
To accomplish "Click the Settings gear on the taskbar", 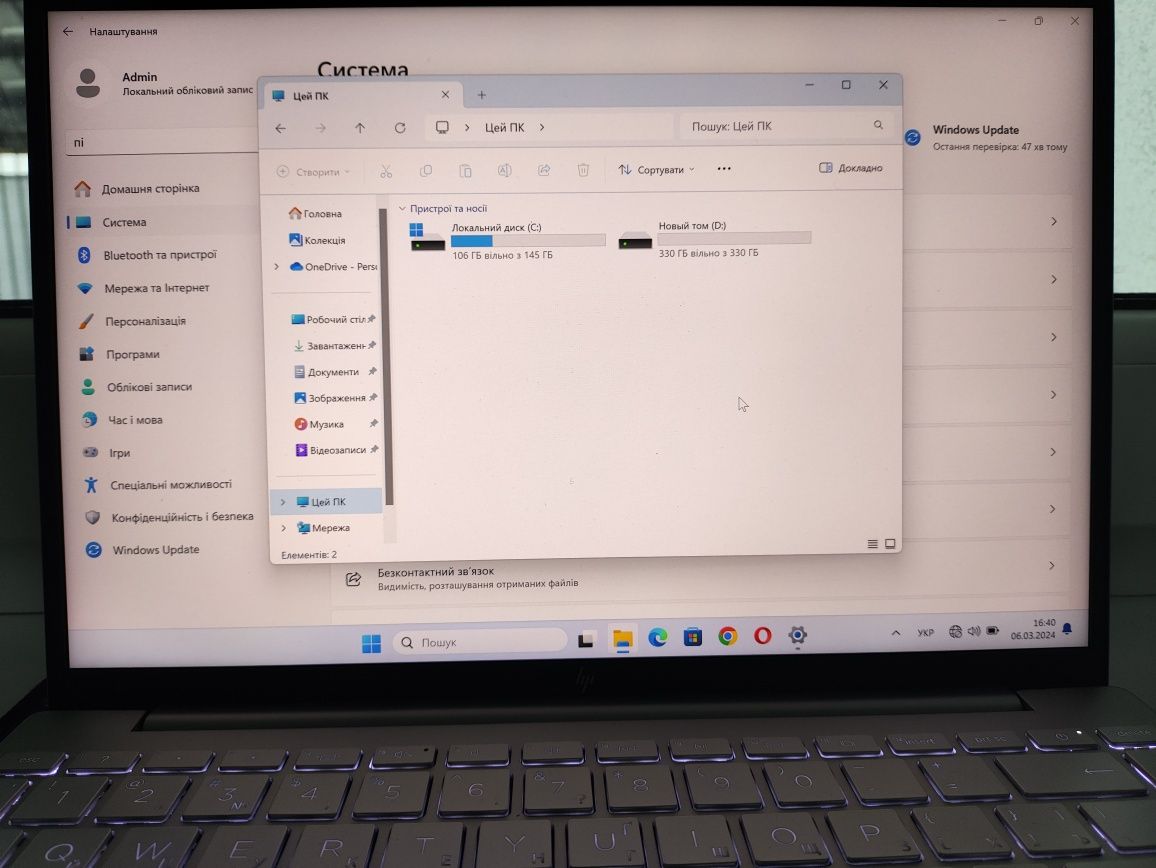I will point(797,635).
